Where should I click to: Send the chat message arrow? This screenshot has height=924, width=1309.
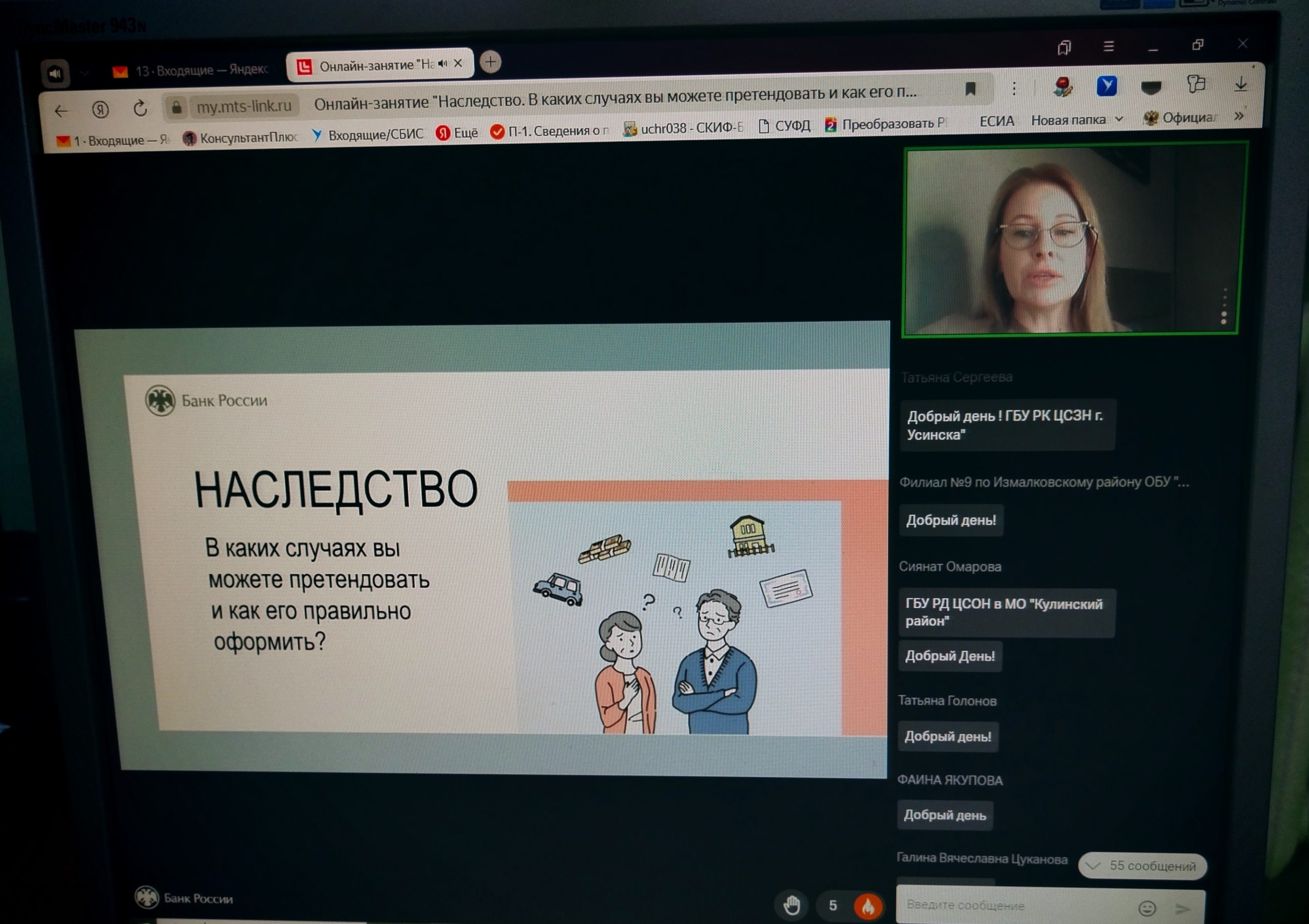click(1183, 908)
